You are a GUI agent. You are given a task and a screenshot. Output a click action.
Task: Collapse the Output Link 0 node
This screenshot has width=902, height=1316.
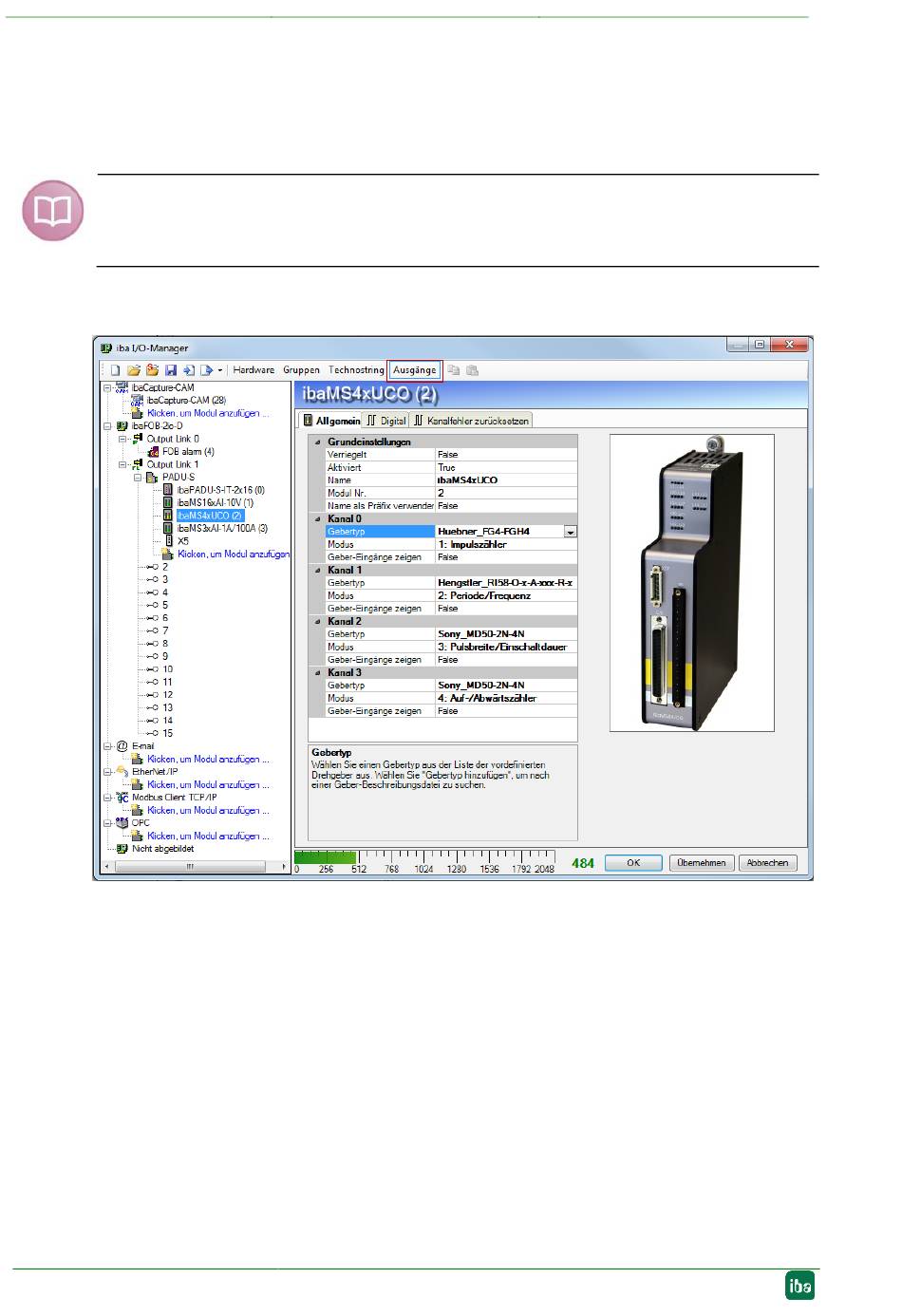click(x=122, y=439)
